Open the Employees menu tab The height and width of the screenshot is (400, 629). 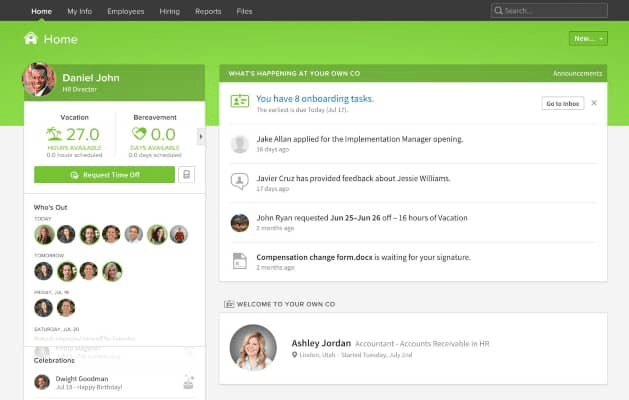point(126,11)
